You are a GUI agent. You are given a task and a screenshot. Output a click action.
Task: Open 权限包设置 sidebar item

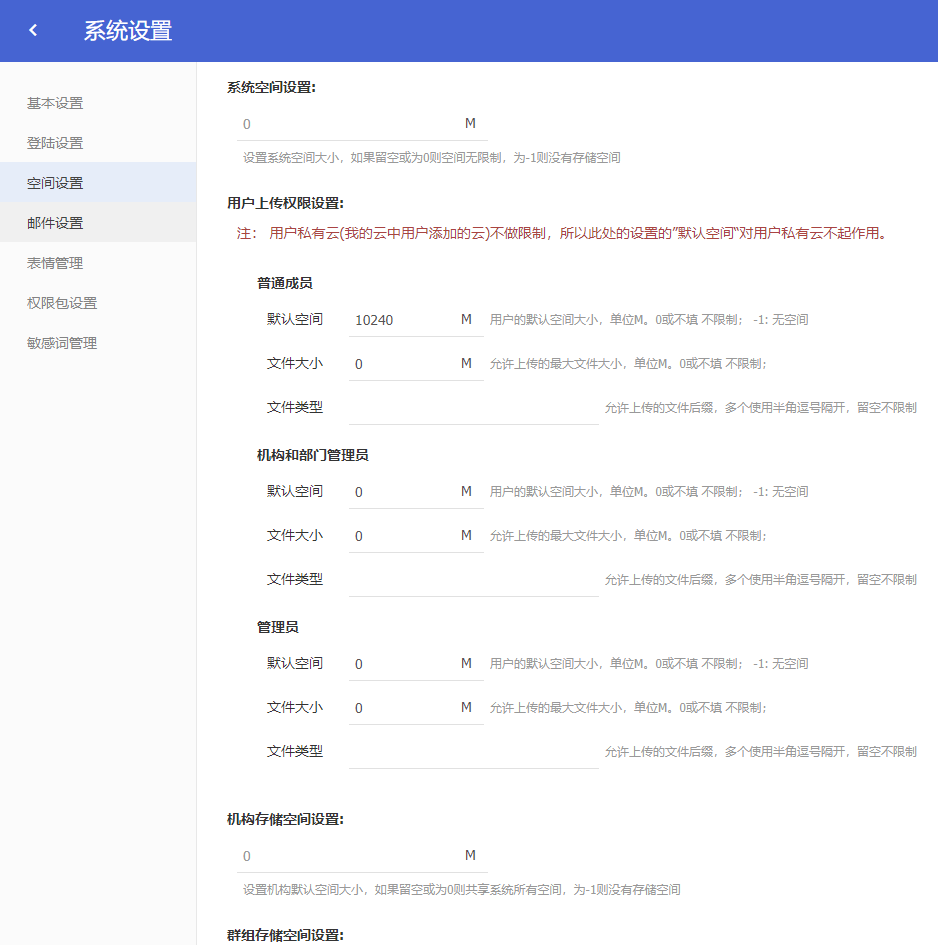62,303
